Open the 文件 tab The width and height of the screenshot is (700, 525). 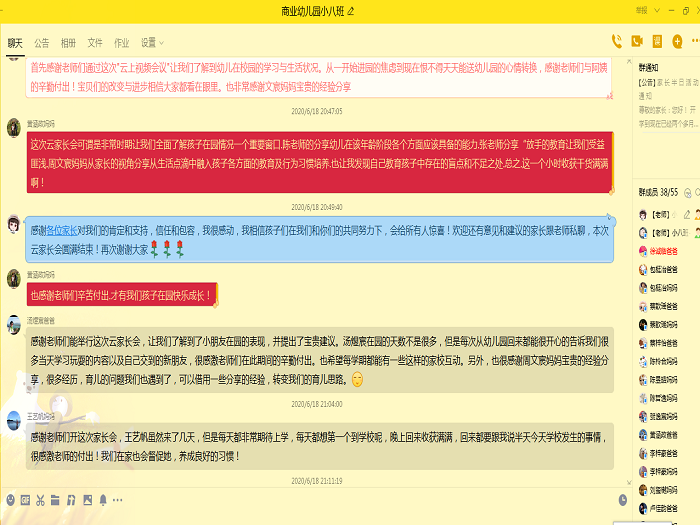pyautogui.click(x=95, y=43)
